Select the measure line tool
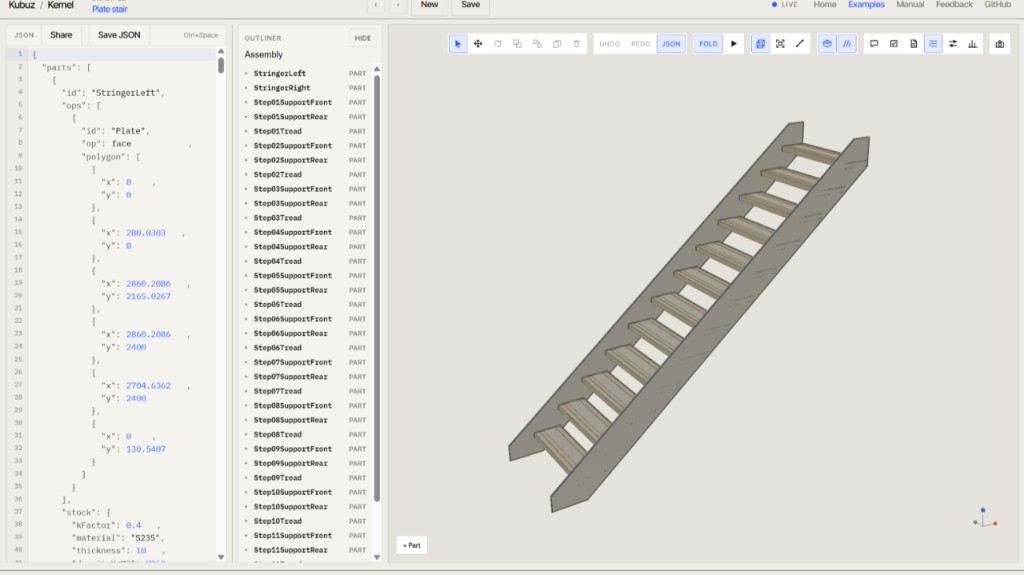Screen dimensions: 1024x575 coord(800,44)
